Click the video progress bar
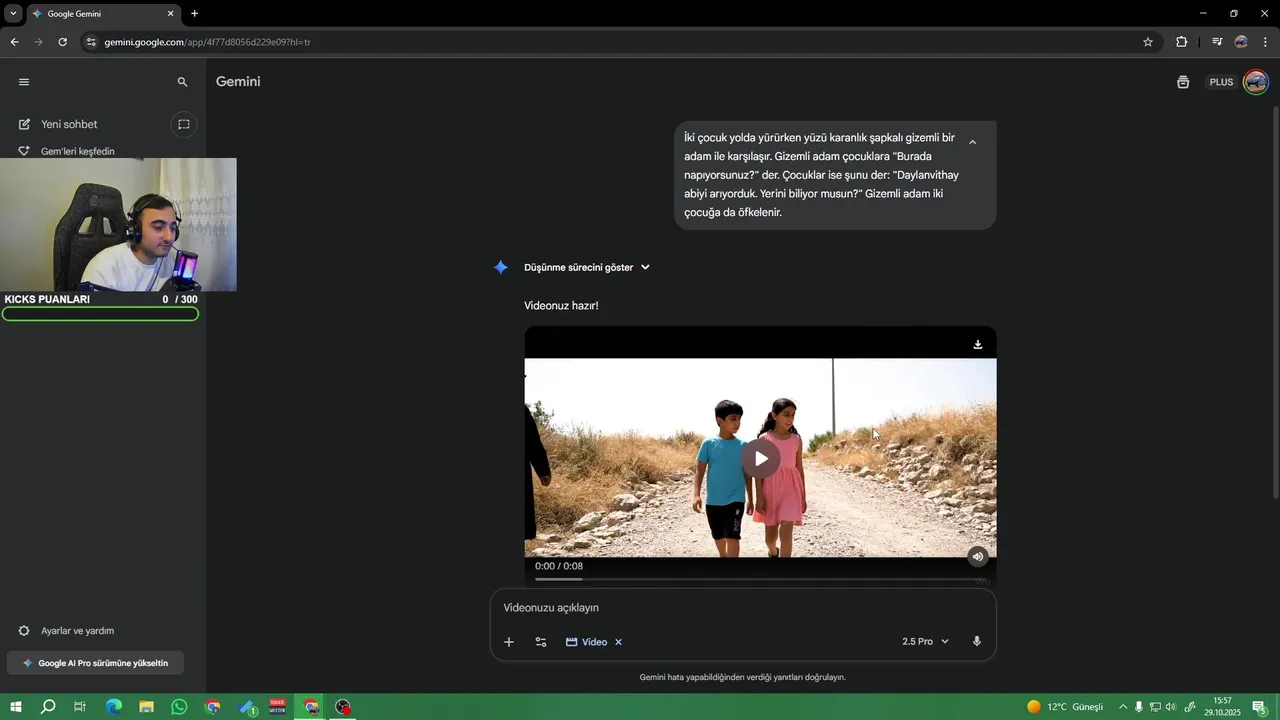Image resolution: width=1280 pixels, height=720 pixels. click(760, 579)
